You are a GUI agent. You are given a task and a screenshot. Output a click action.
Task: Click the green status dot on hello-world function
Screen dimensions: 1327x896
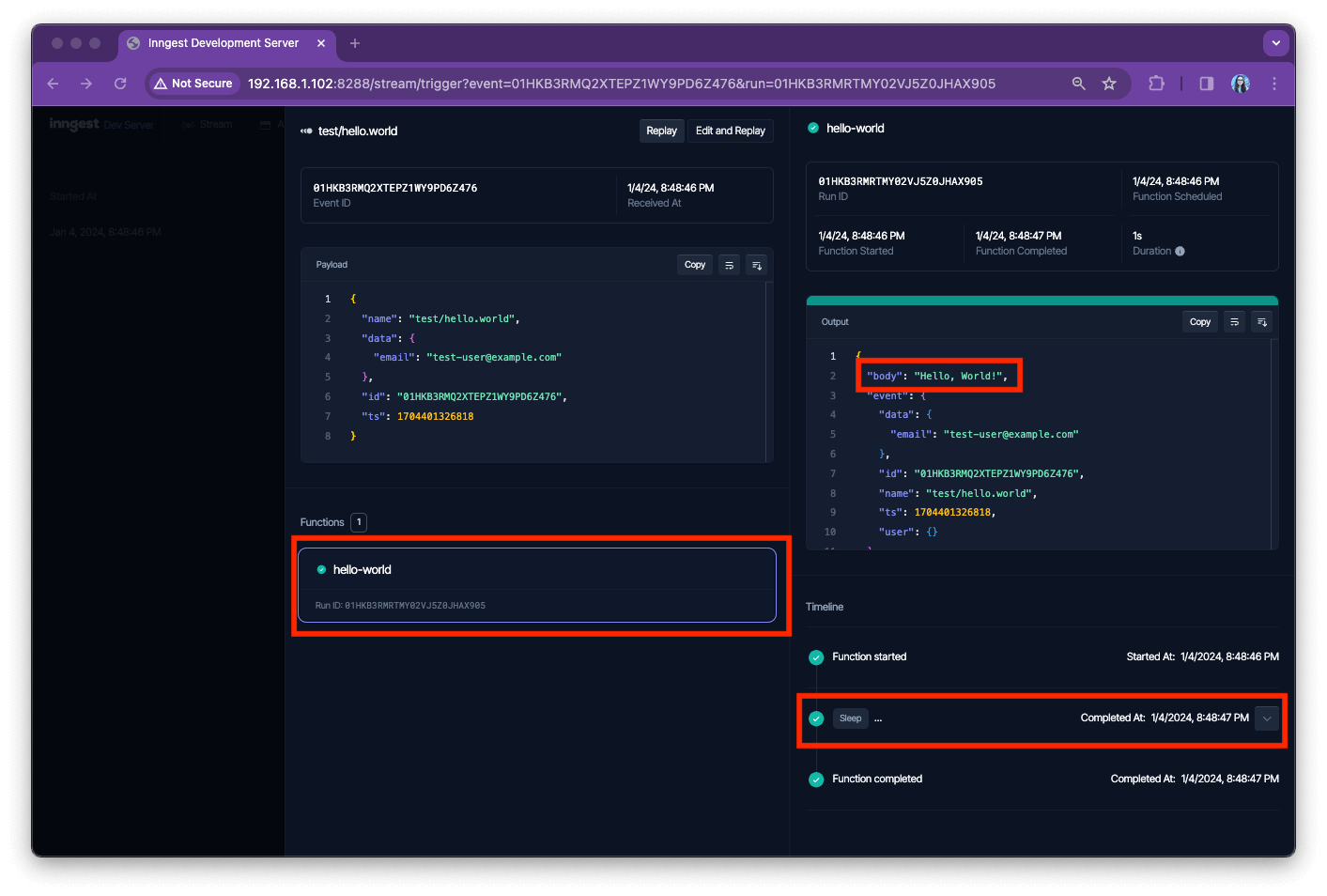click(x=320, y=569)
